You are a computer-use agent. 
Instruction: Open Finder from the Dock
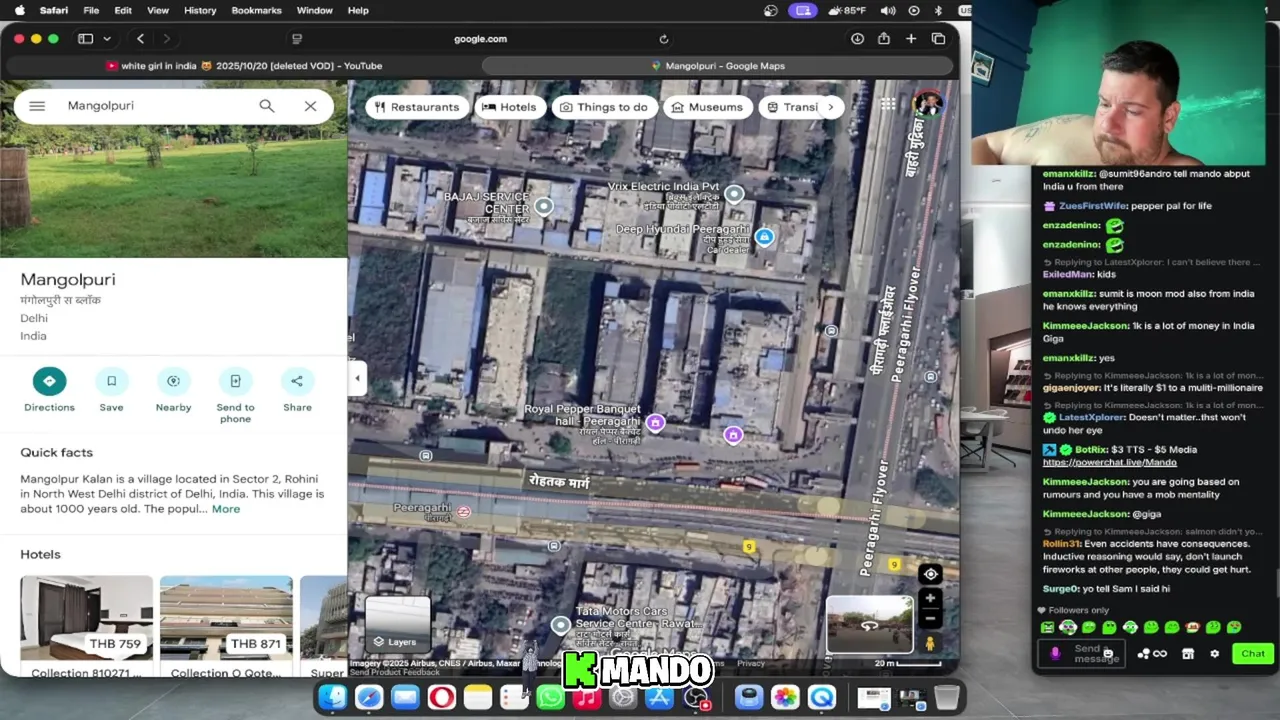click(x=332, y=697)
